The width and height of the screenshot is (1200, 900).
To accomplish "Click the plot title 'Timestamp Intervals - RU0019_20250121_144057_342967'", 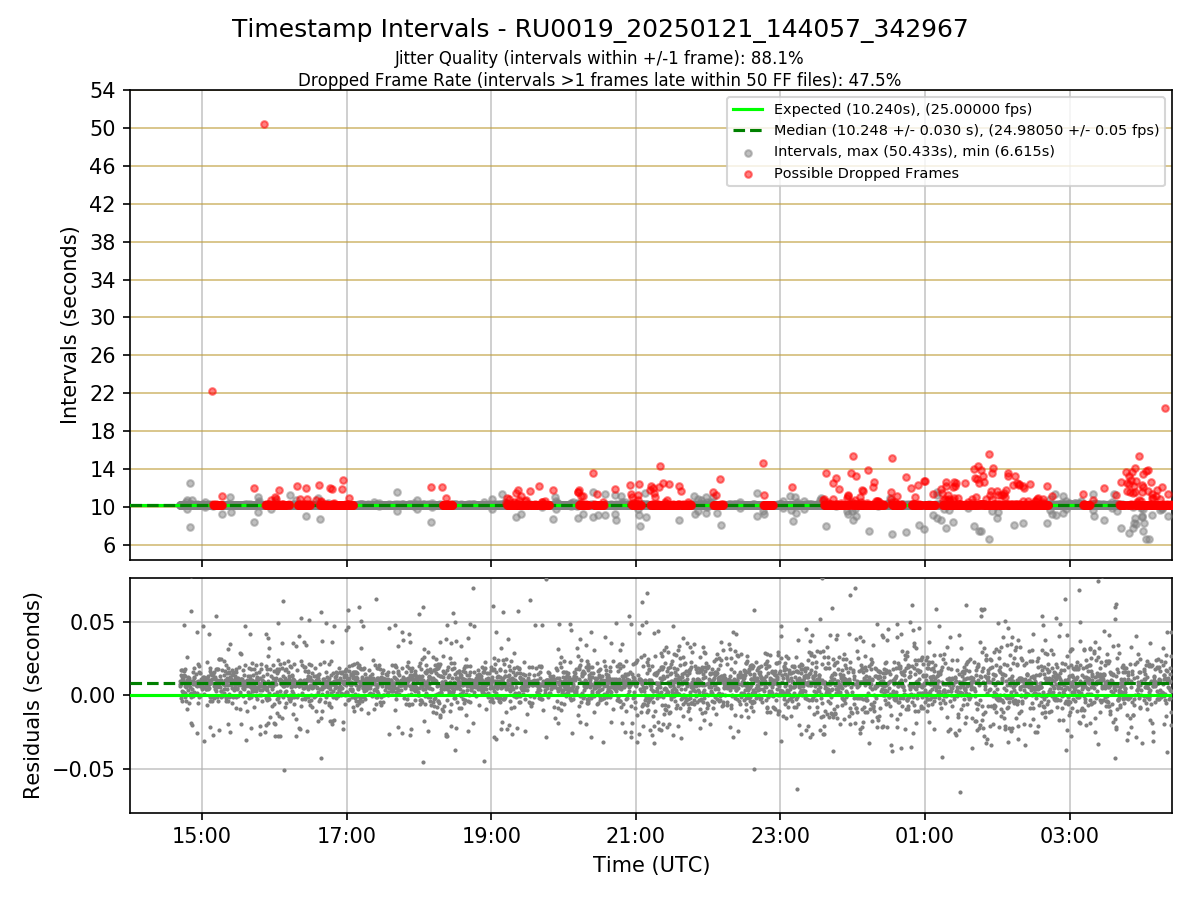I will click(600, 29).
